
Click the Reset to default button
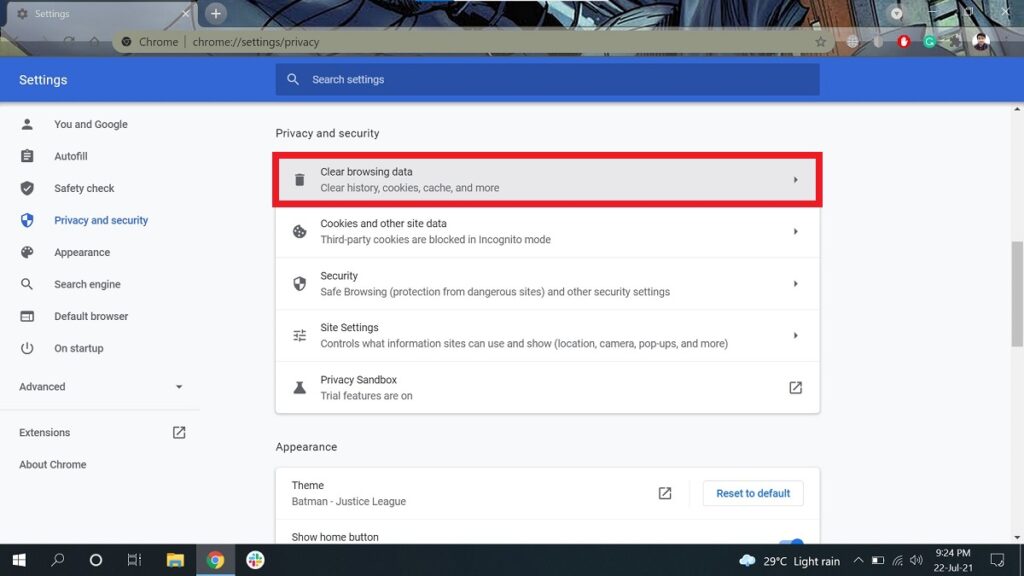tap(753, 493)
